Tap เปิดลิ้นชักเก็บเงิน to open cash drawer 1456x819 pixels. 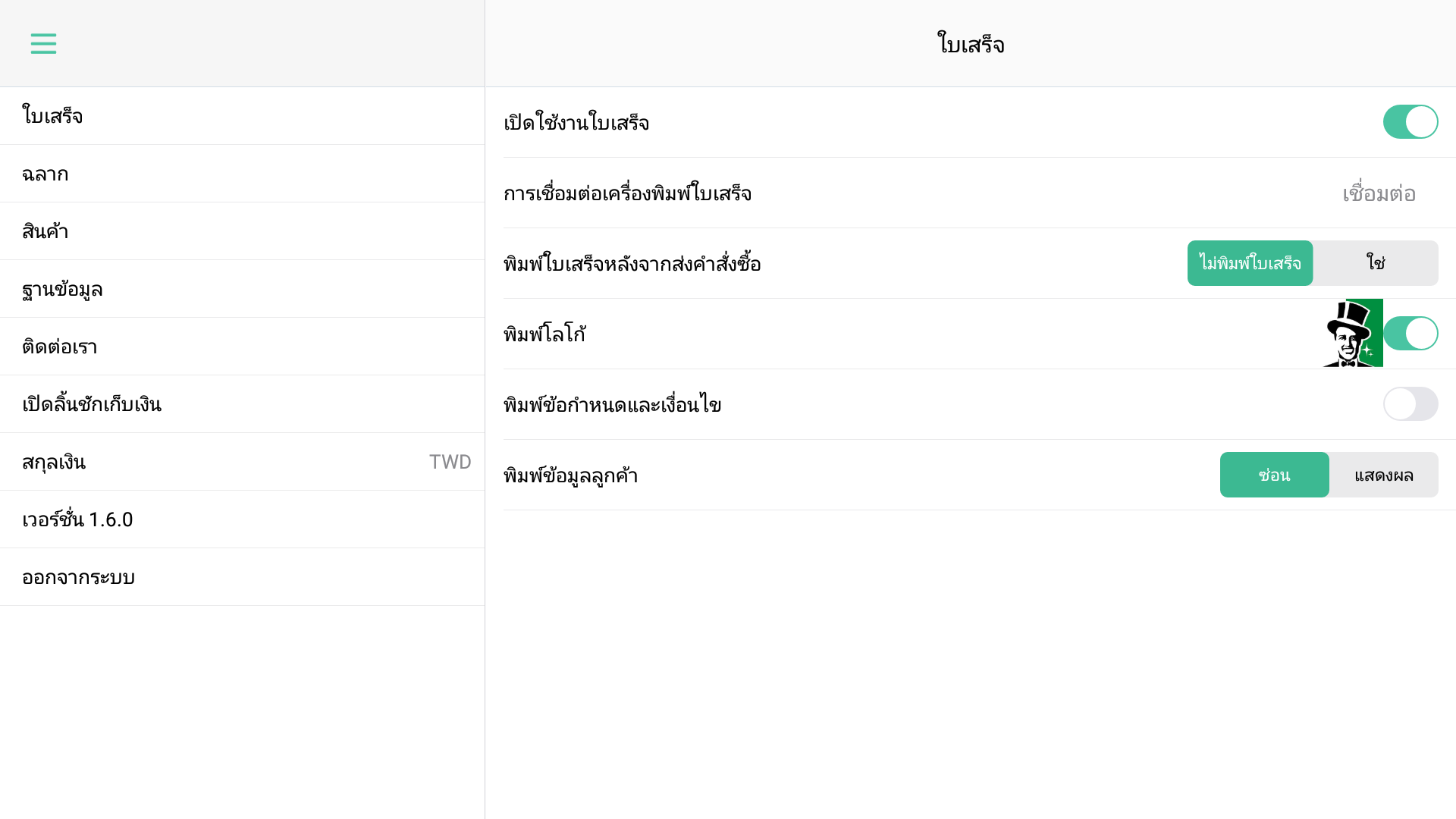[x=242, y=404]
